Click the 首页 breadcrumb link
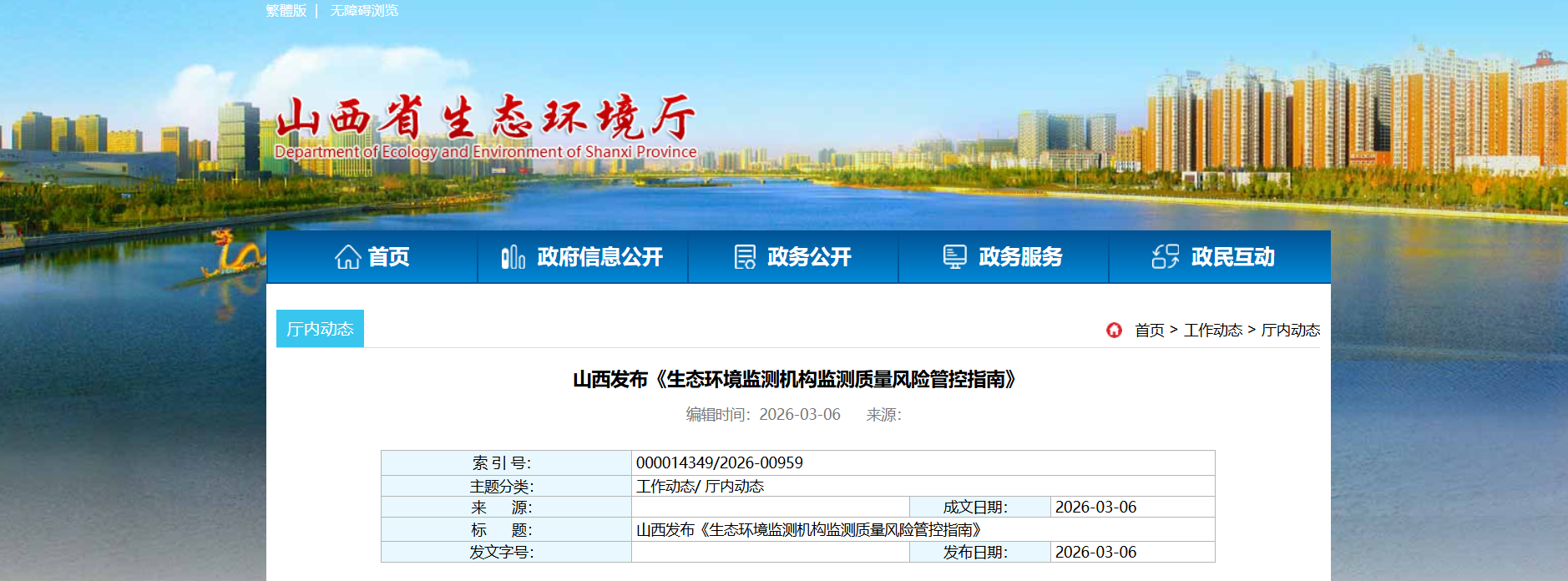This screenshot has width=1568, height=581. (1149, 331)
